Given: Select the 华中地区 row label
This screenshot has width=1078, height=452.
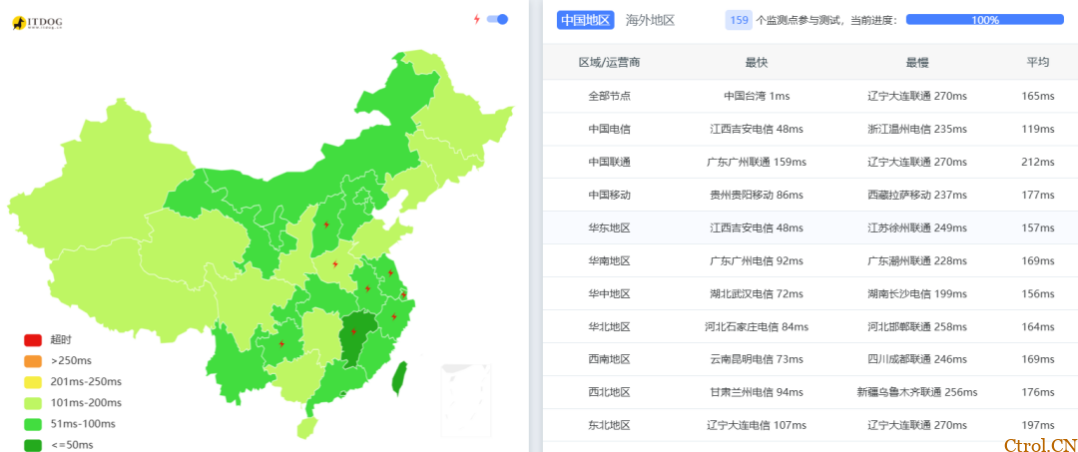Looking at the screenshot, I should pos(609,294).
